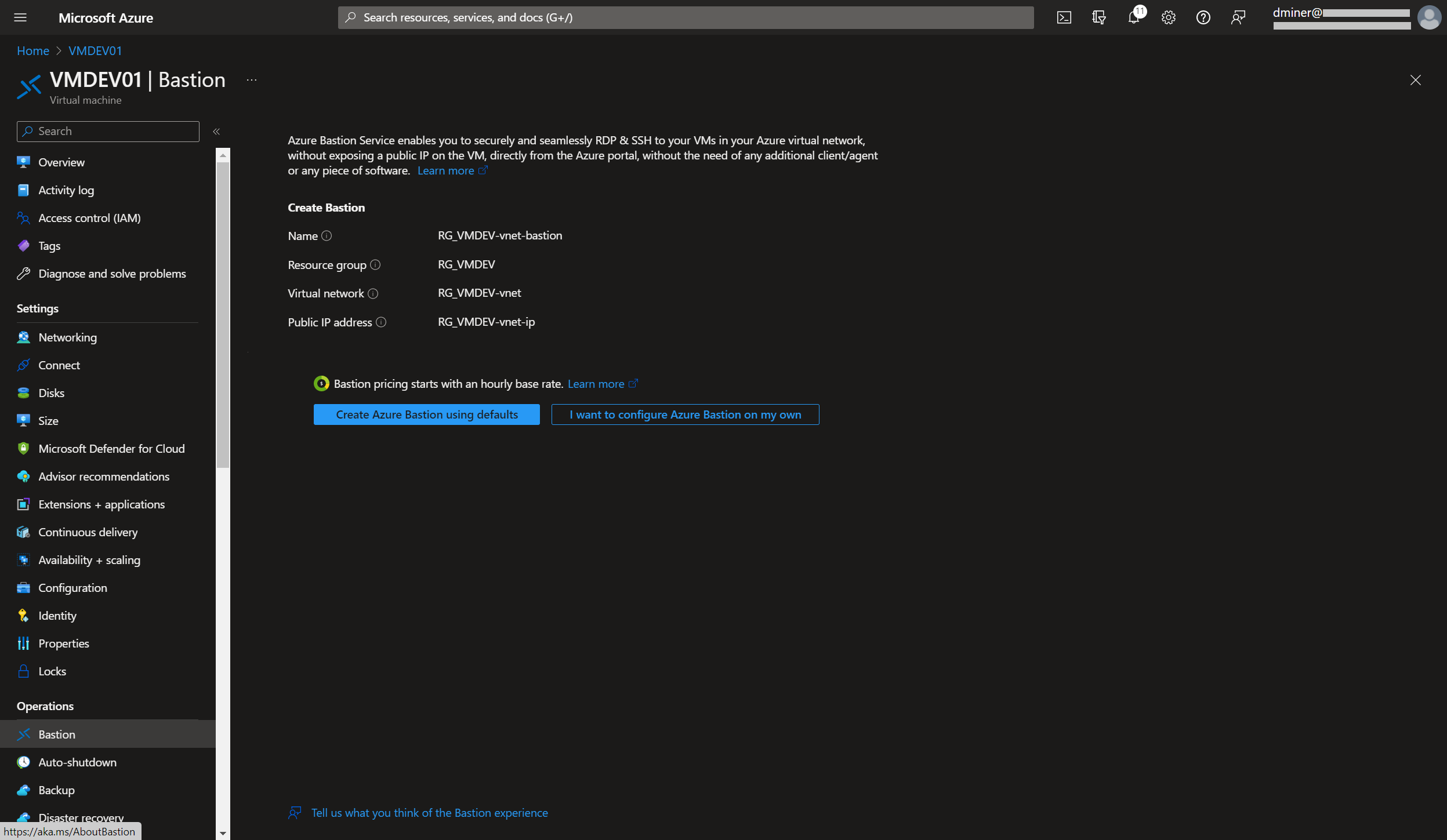The width and height of the screenshot is (1447, 840).
Task: Click I want to configure Azure Bastion on my own
Action: 685,414
